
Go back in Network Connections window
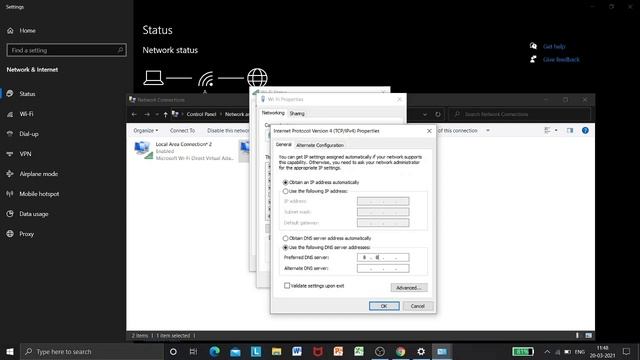[134, 115]
